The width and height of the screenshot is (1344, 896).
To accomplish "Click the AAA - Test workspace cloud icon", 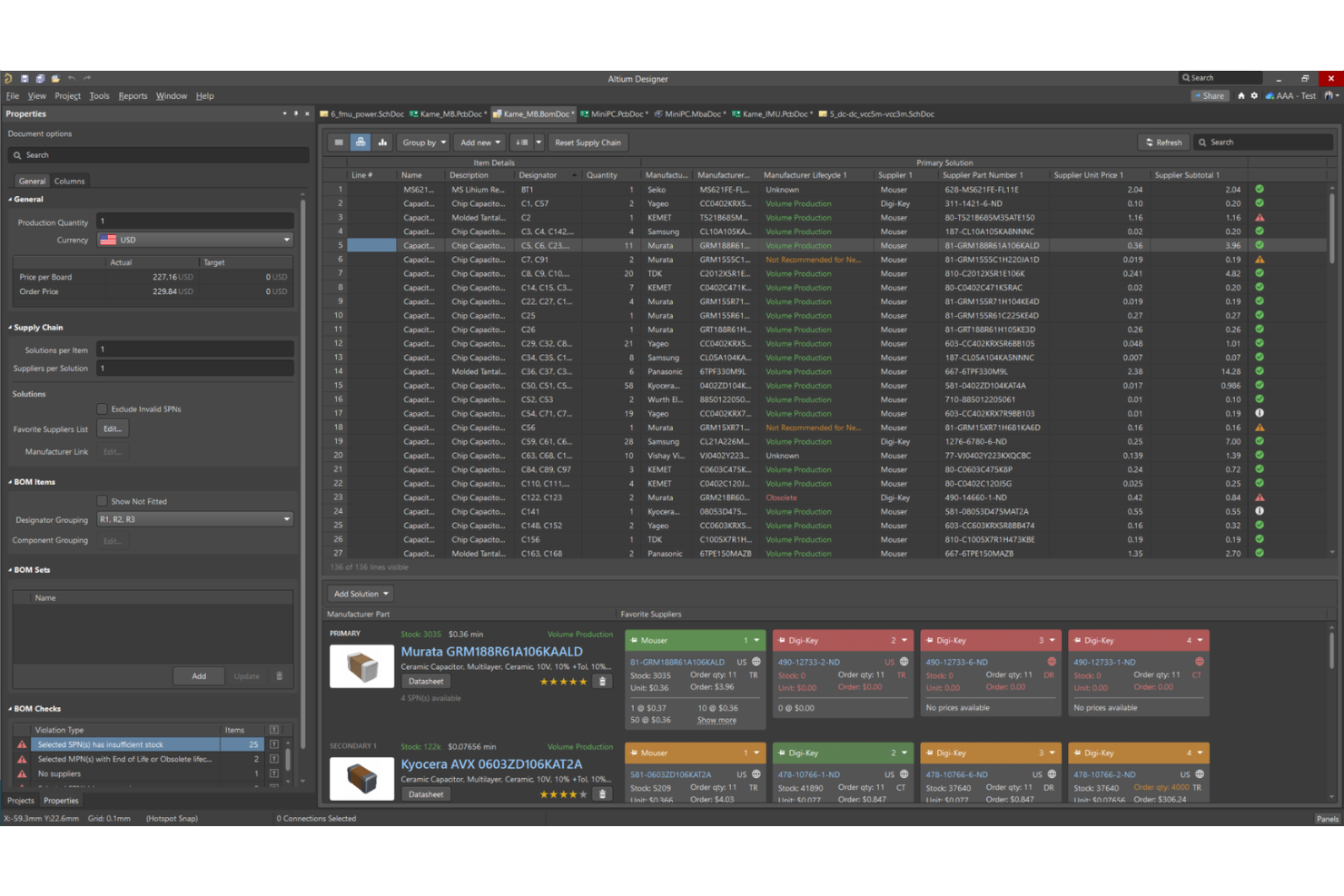I will 1270,95.
